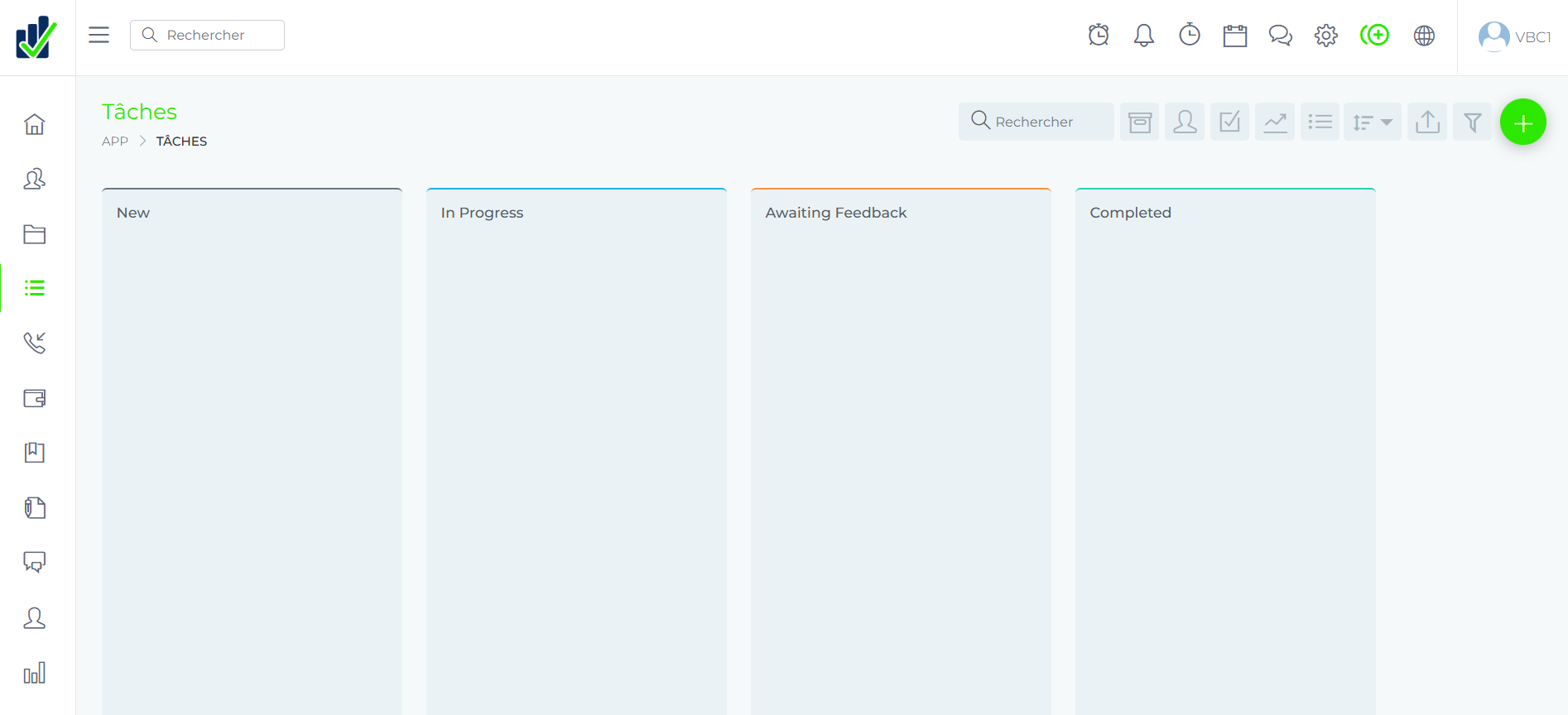The image size is (1568, 715).
Task: Toggle the hamburger sidebar menu
Action: (x=99, y=35)
